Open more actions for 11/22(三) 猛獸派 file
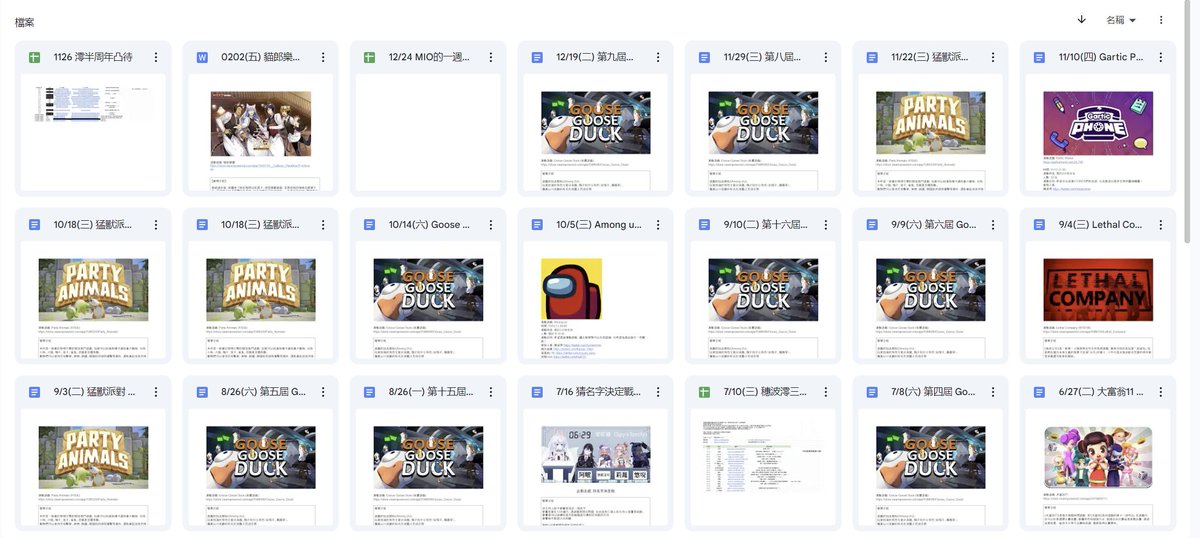The height and width of the screenshot is (538, 1200). click(993, 58)
